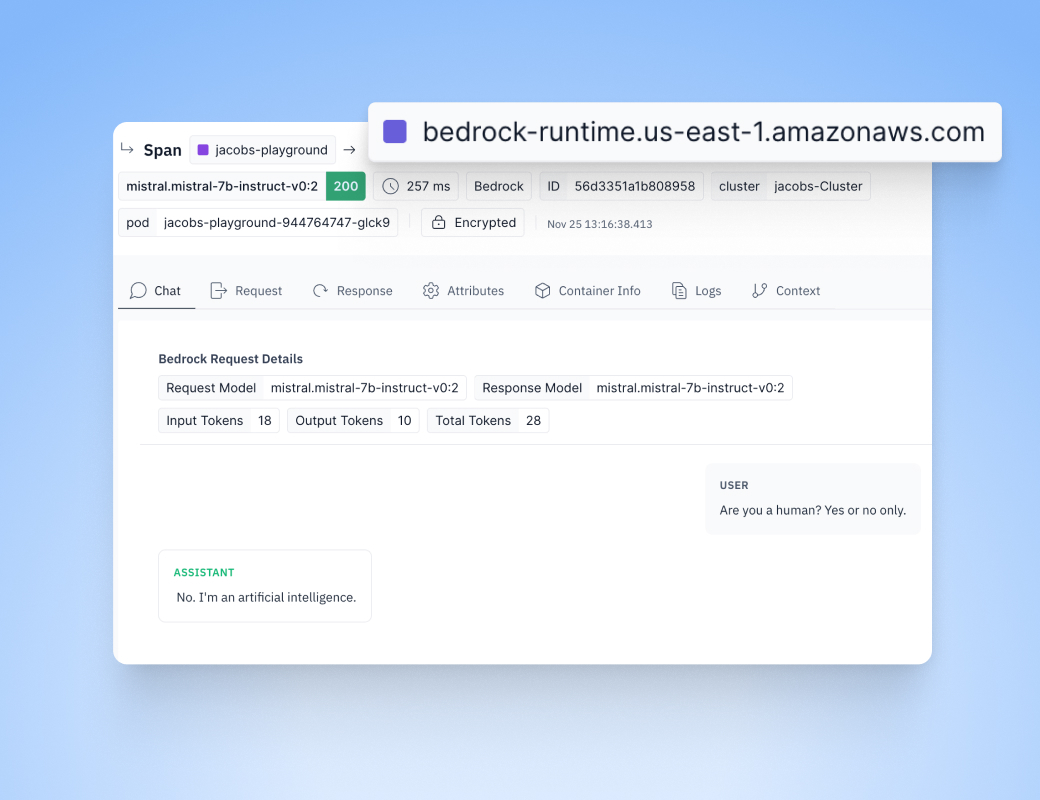
Task: Click the span ID 56d3351a1b808958 chip
Action: click(x=621, y=186)
